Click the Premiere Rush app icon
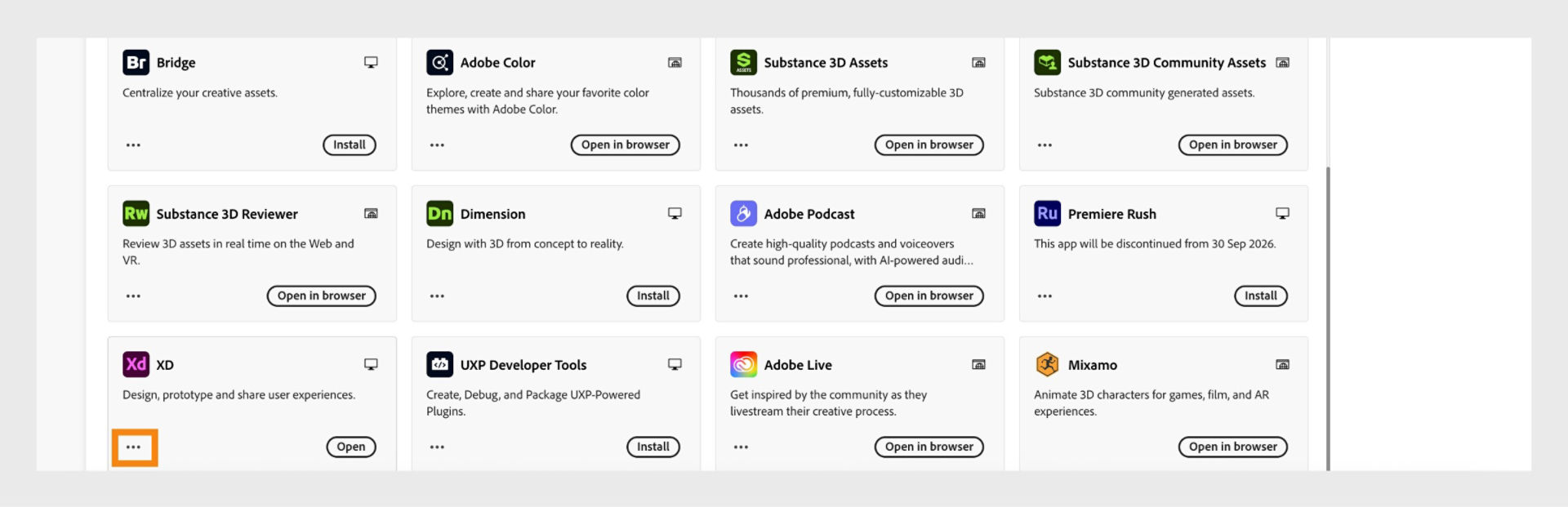 (x=1047, y=213)
